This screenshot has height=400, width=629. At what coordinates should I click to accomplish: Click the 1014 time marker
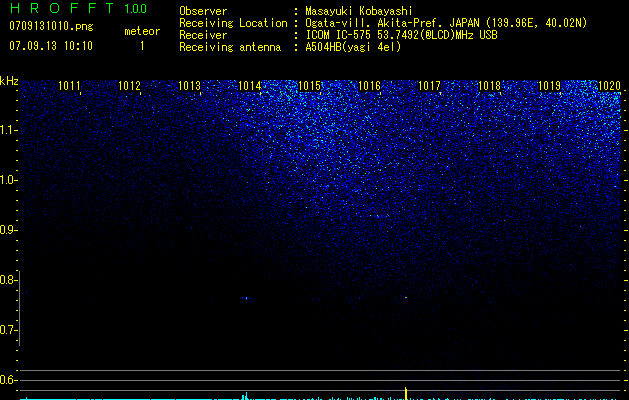click(x=250, y=85)
